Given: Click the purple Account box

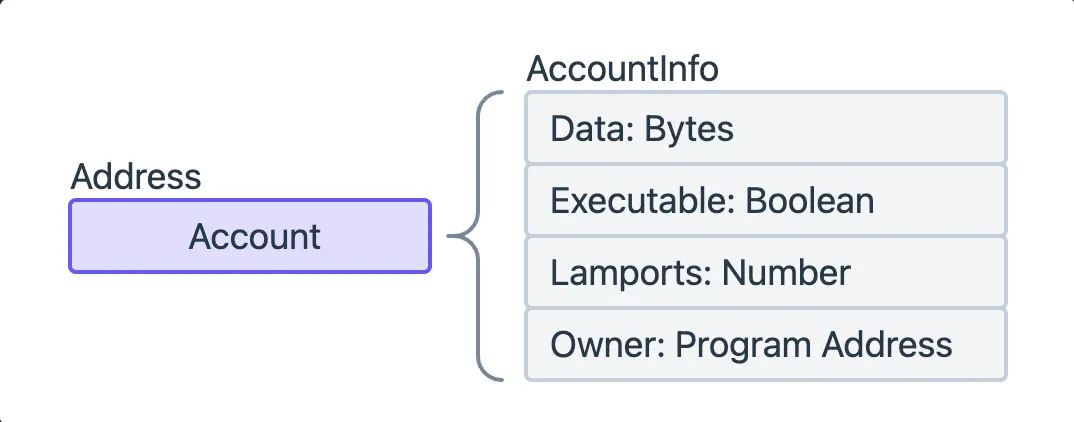Looking at the screenshot, I should pos(249,236).
